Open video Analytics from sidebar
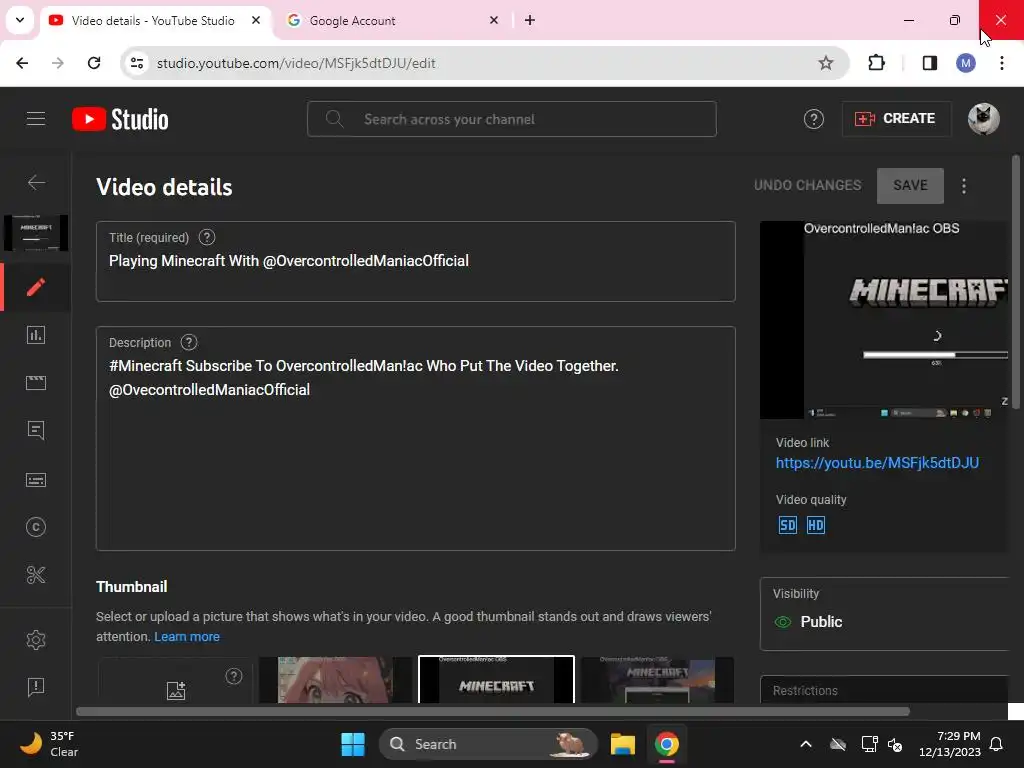Viewport: 1024px width, 768px height. [x=36, y=335]
